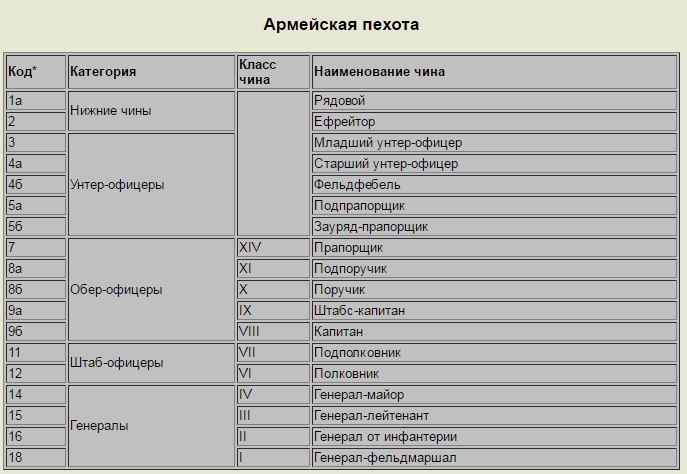Click the code cell '5а'
Screen dimensions: 687x474
click(x=36, y=206)
